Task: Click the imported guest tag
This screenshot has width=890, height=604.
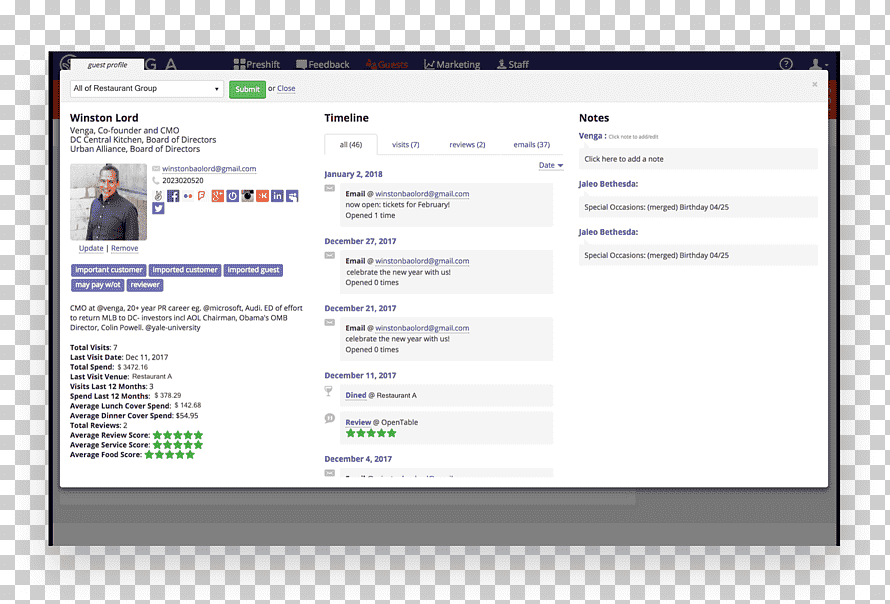Action: (253, 270)
